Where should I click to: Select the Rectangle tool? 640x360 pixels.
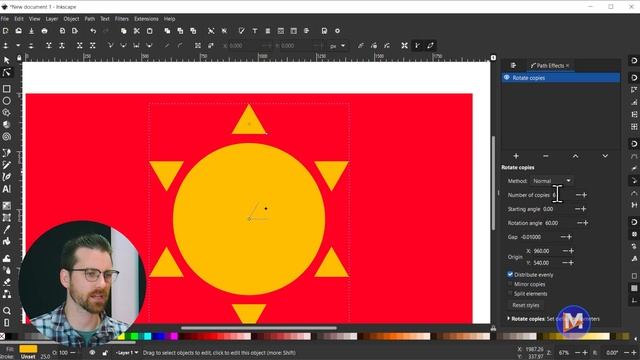7,89
